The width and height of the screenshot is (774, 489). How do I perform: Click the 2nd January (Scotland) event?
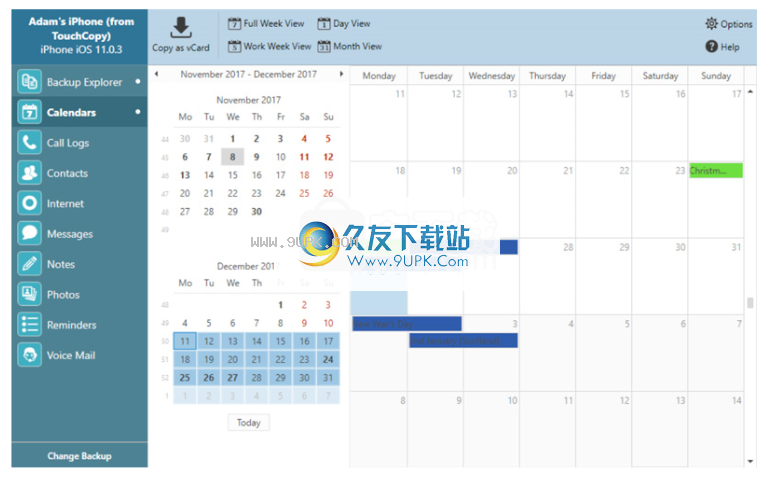tap(464, 340)
